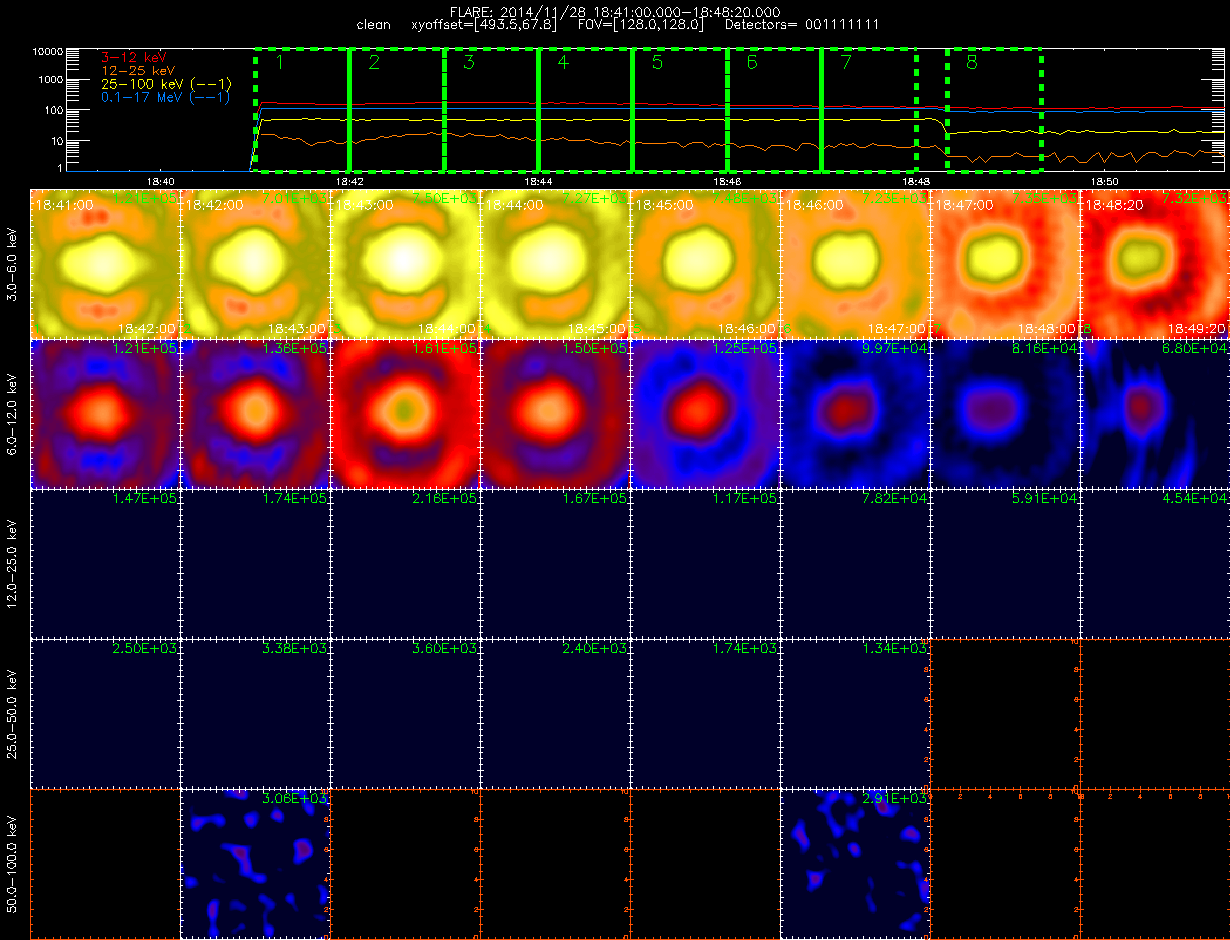The height and width of the screenshot is (940, 1230).
Task: Click the blue '0.1-17 MeV (--1)' legend entry
Action: pyautogui.click(x=166, y=98)
